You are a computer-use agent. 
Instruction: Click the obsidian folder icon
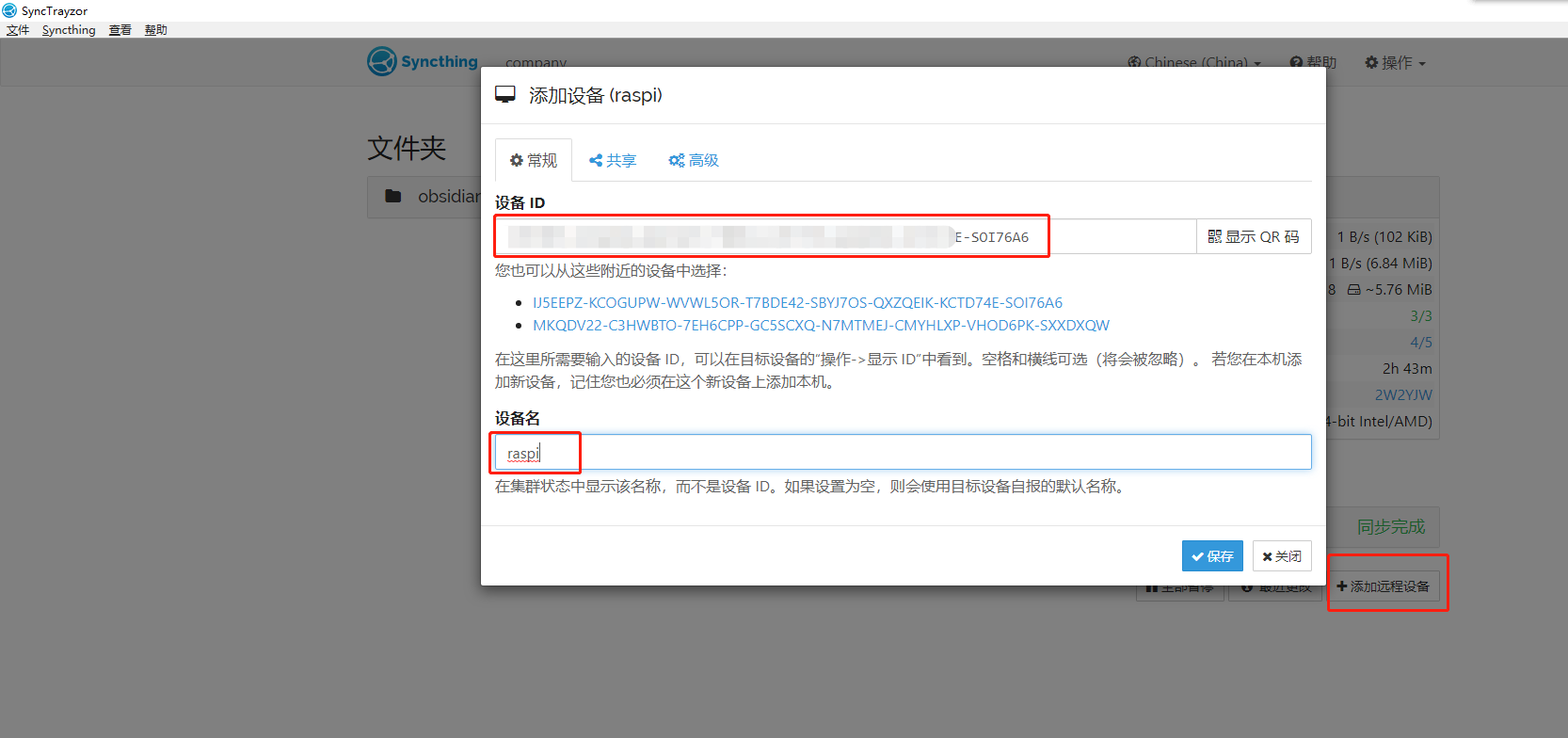[393, 196]
